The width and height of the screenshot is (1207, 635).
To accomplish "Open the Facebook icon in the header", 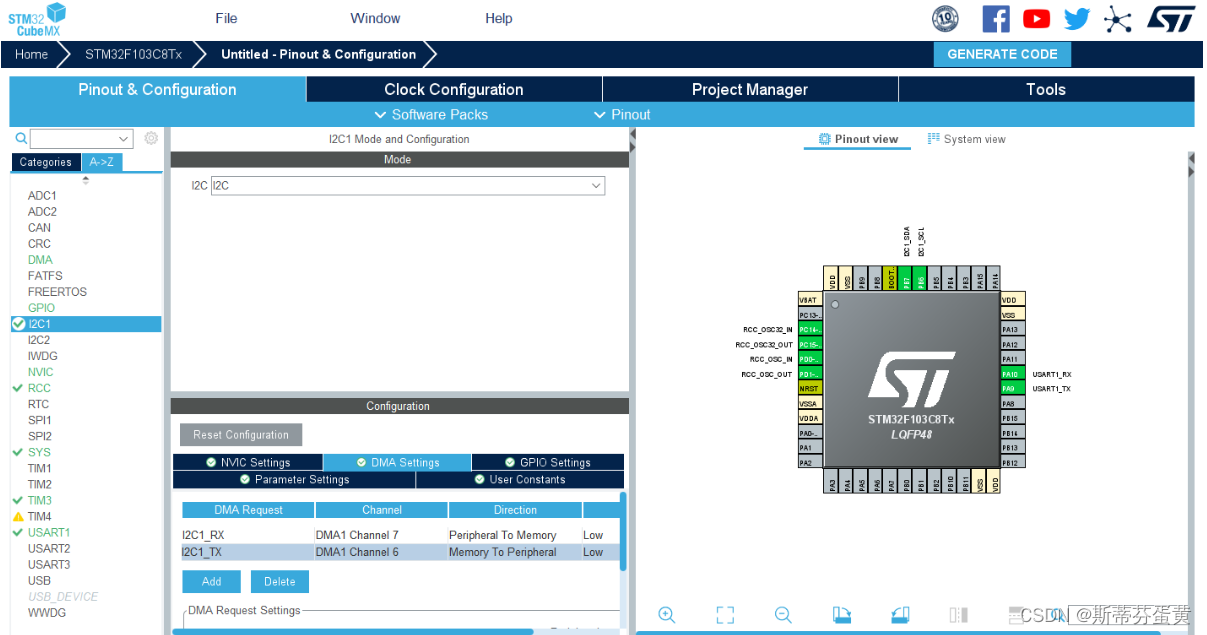I will [x=996, y=18].
